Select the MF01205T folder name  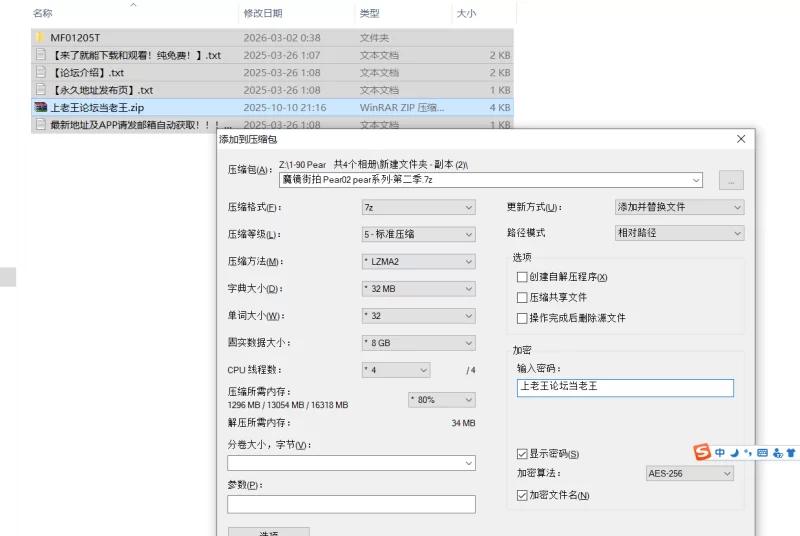[75, 38]
